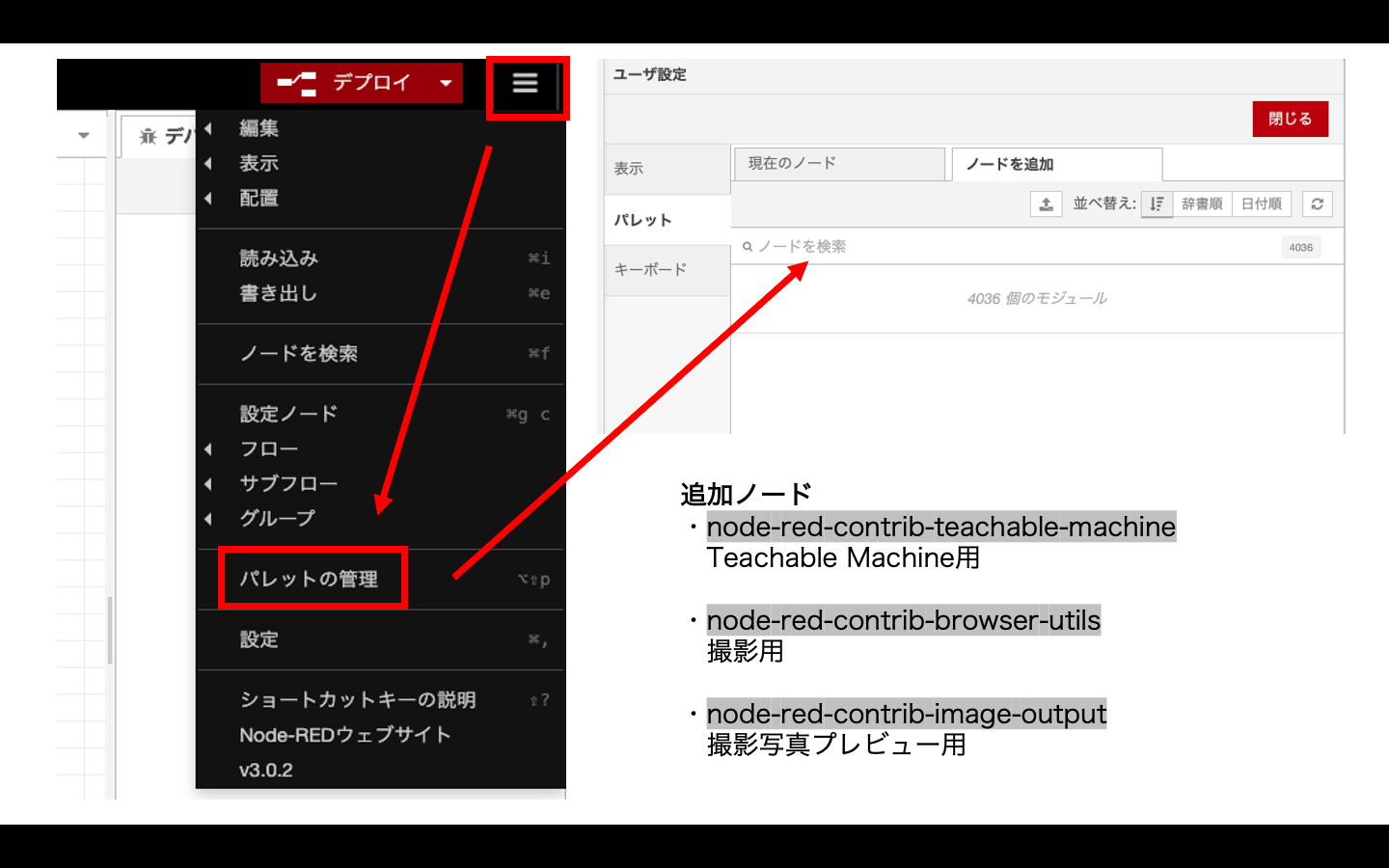Switch to ノードを追加 tab
1389x868 pixels.
tap(1056, 164)
